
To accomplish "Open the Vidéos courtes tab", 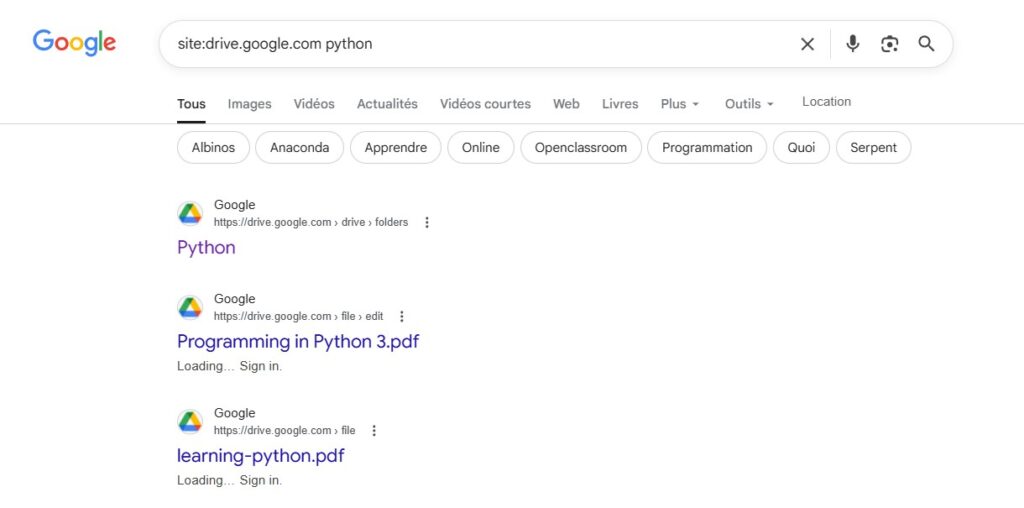I will pyautogui.click(x=485, y=104).
